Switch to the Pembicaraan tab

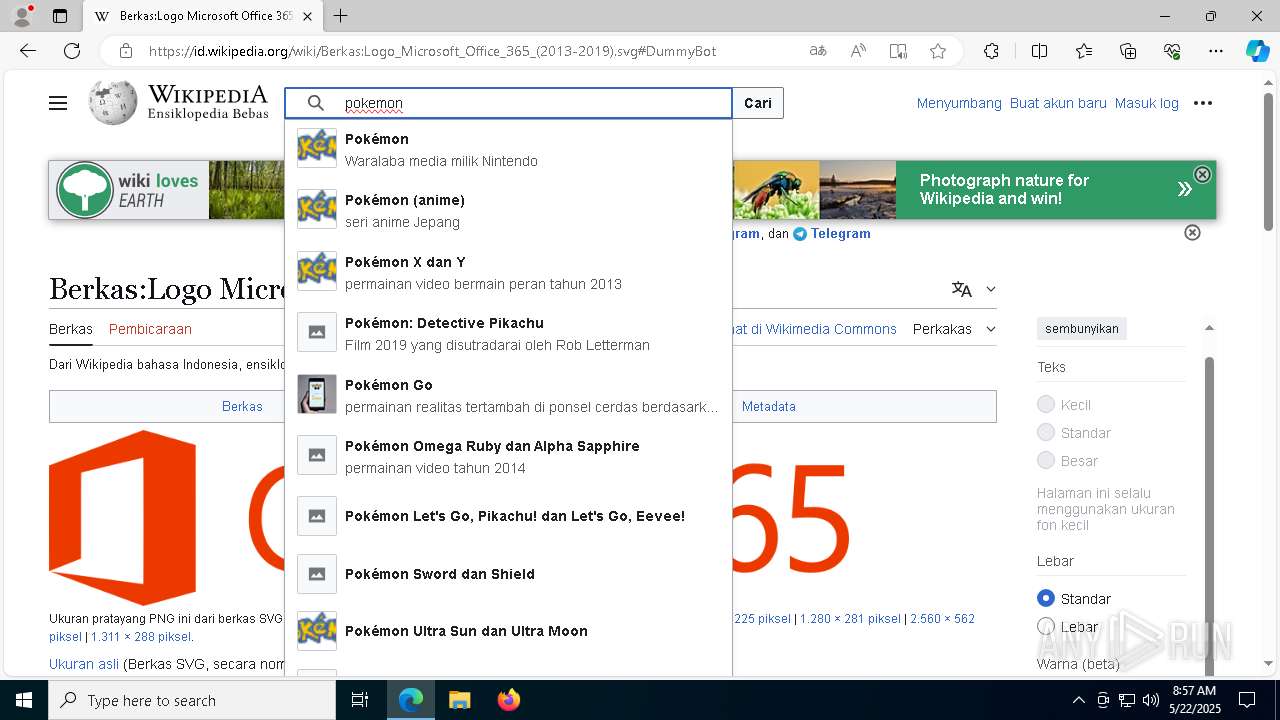pyautogui.click(x=150, y=329)
